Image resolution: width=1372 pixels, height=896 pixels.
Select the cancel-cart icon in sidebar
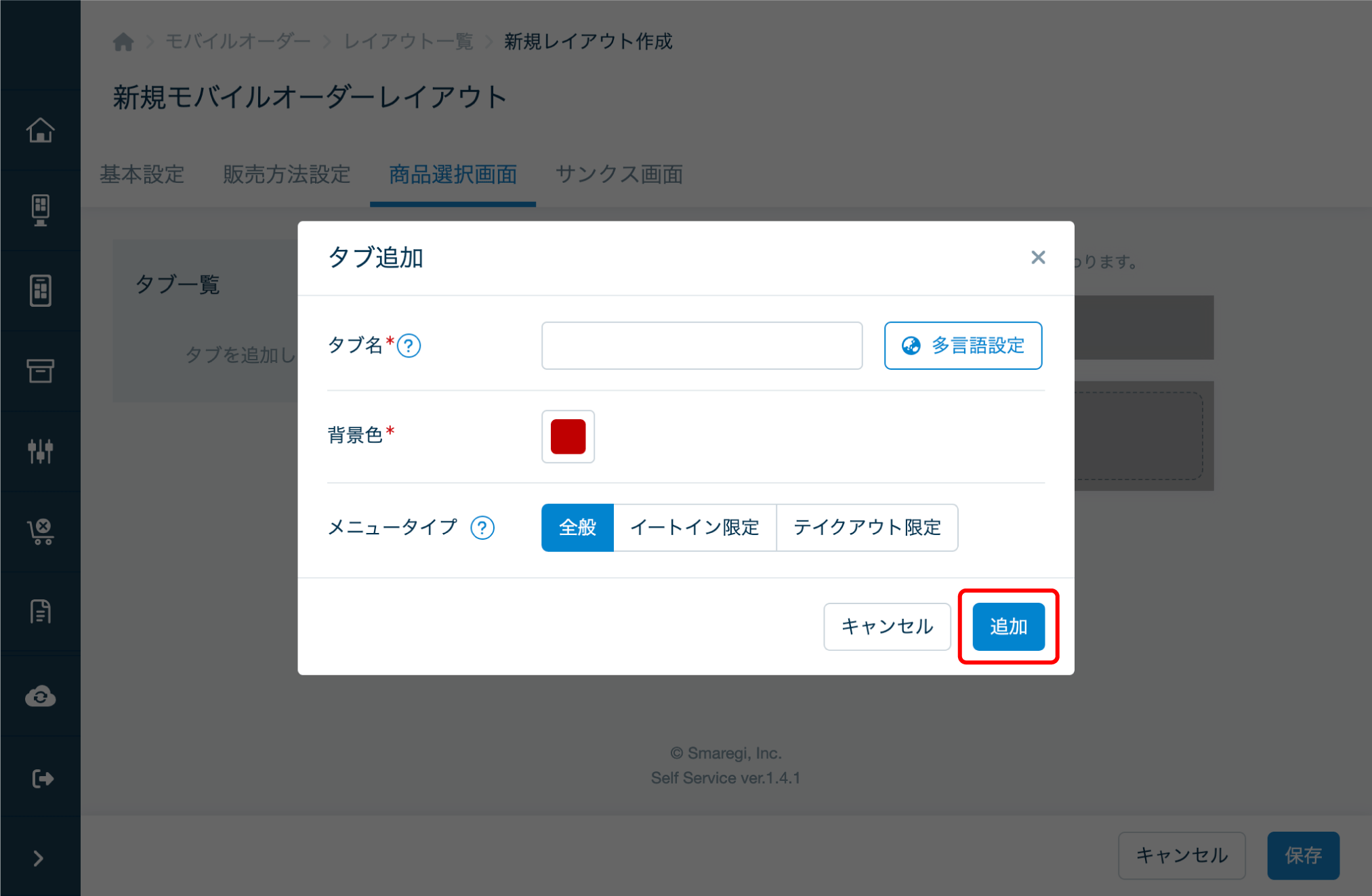[x=41, y=532]
